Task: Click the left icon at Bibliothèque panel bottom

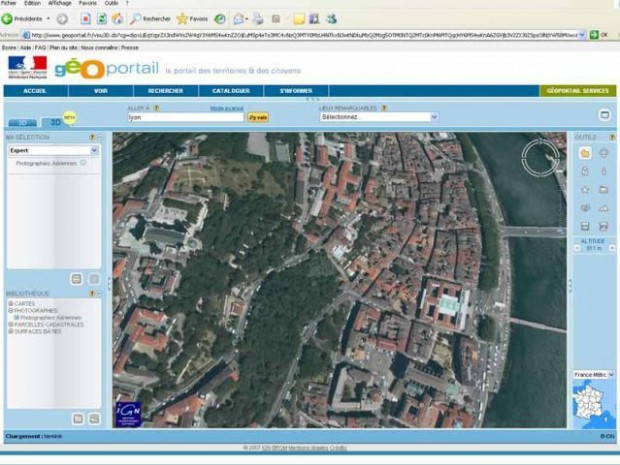Action: click(x=78, y=419)
